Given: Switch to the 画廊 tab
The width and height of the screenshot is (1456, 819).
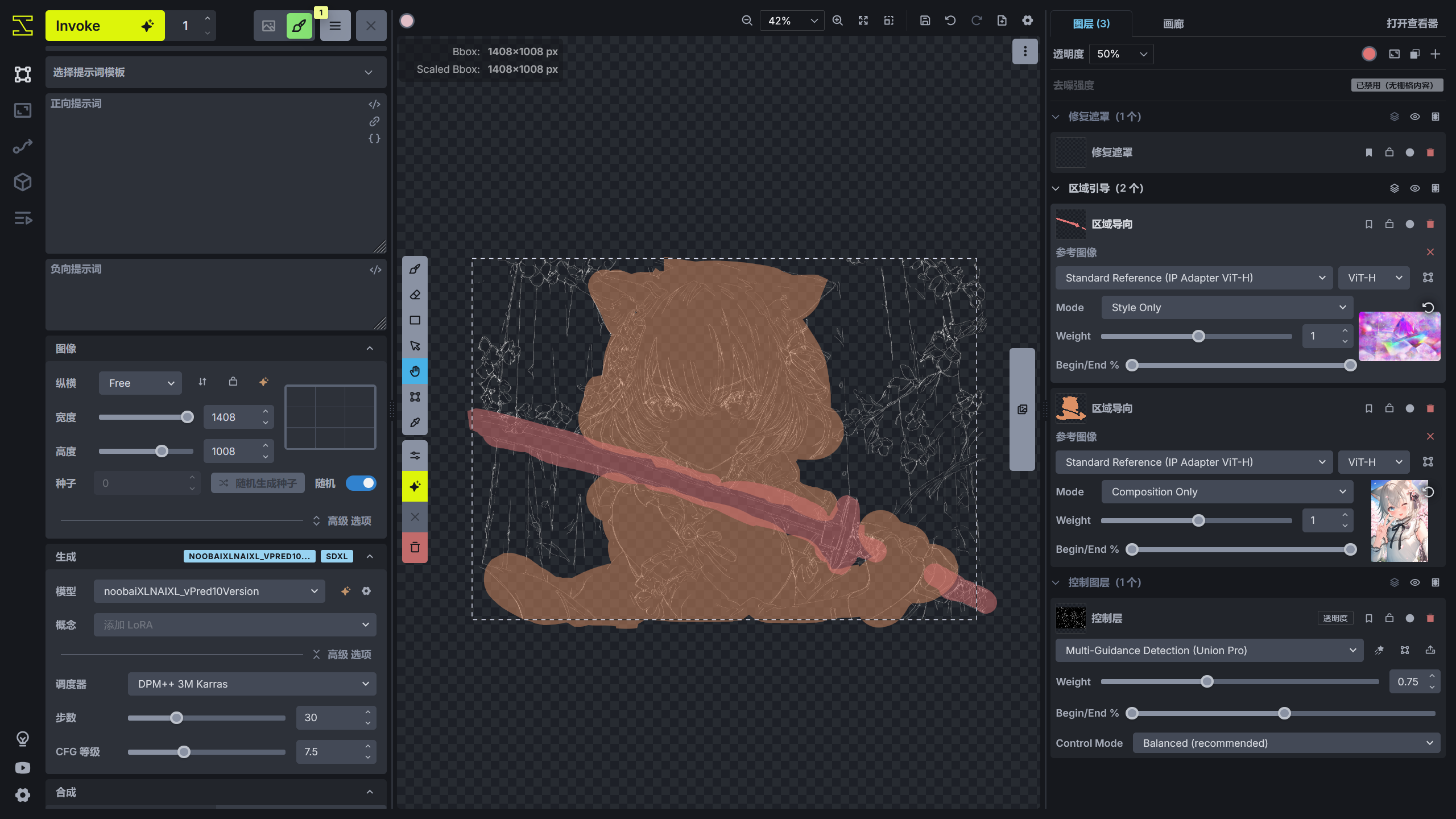Looking at the screenshot, I should [1173, 24].
